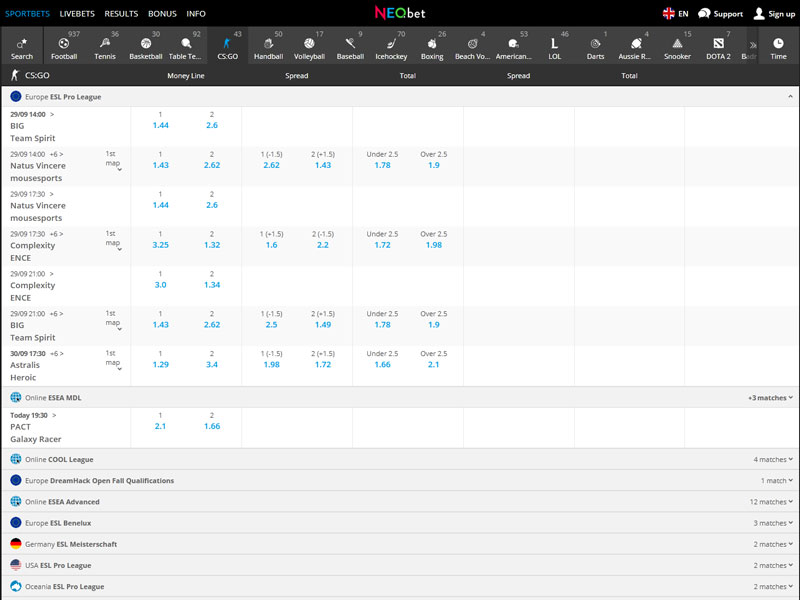Pick Under 2.5 at 1.72 odds
The height and width of the screenshot is (600, 800).
[x=382, y=245]
